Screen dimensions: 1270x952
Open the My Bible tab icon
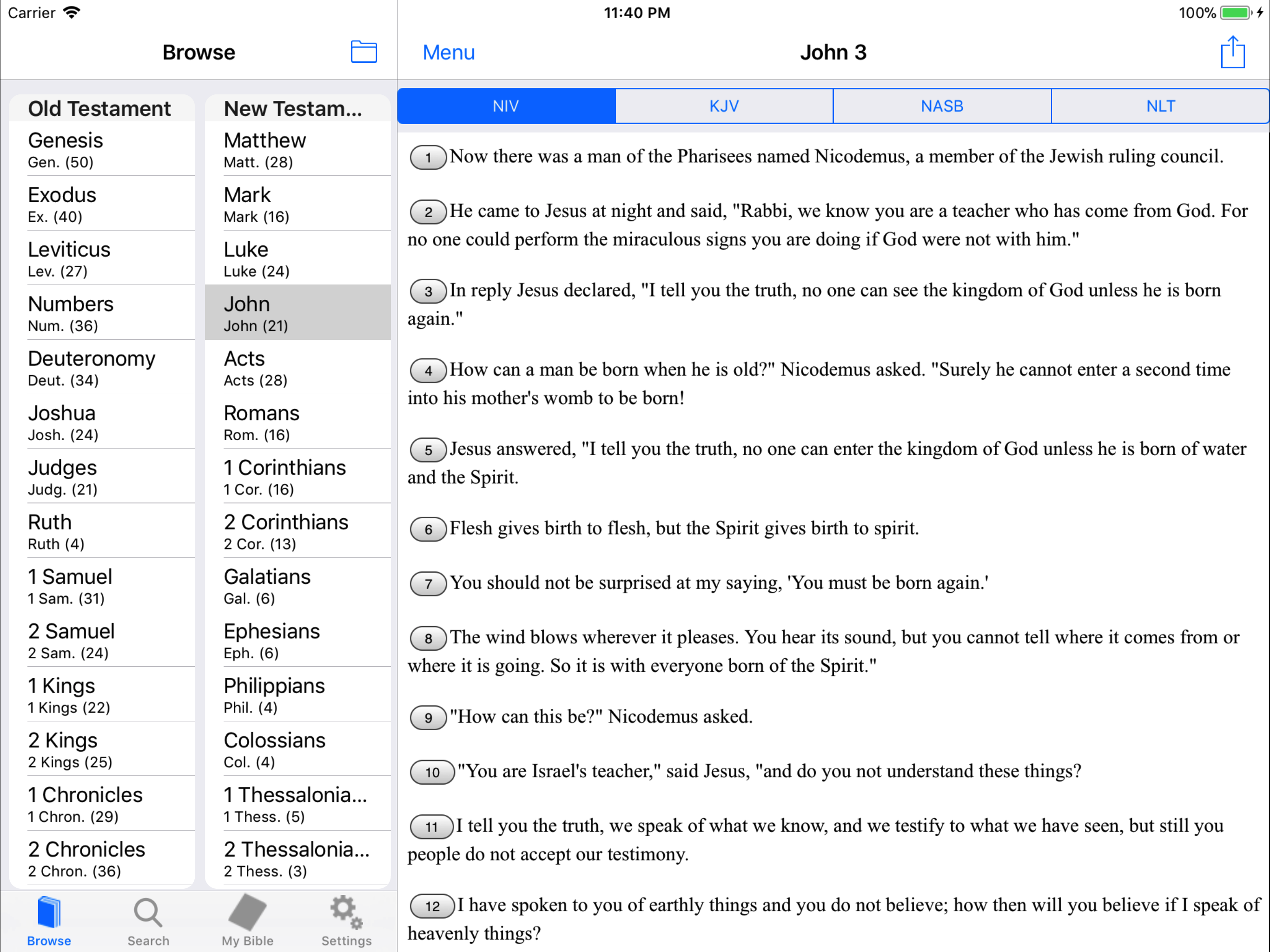coord(247,912)
